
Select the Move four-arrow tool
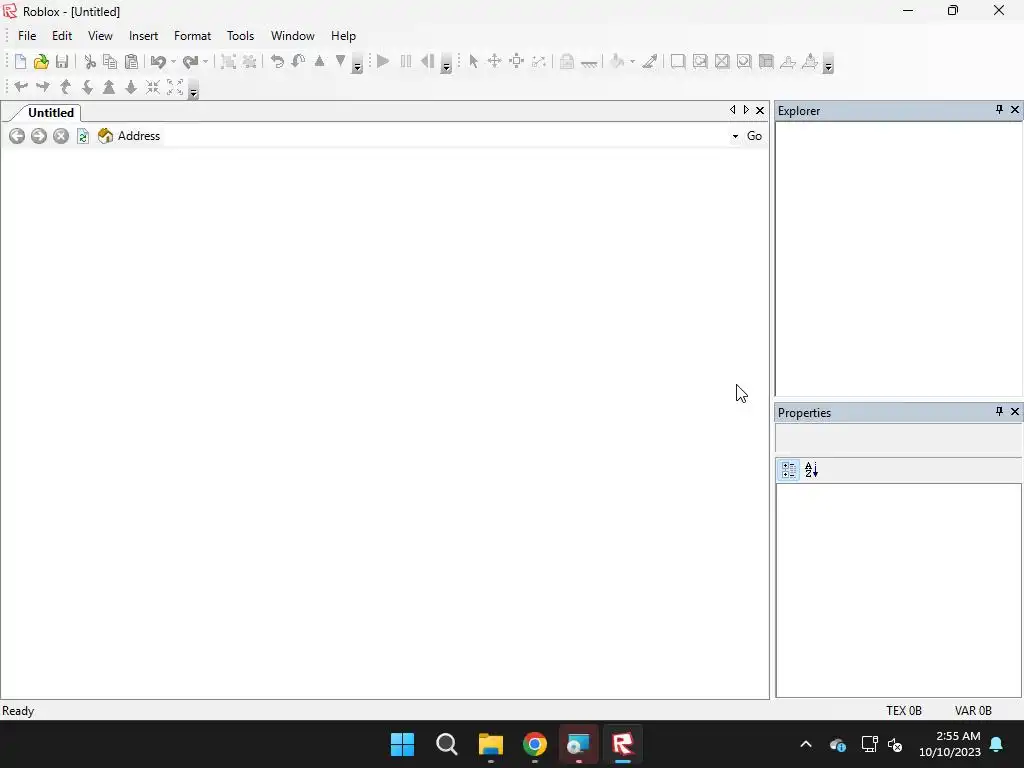coord(494,61)
